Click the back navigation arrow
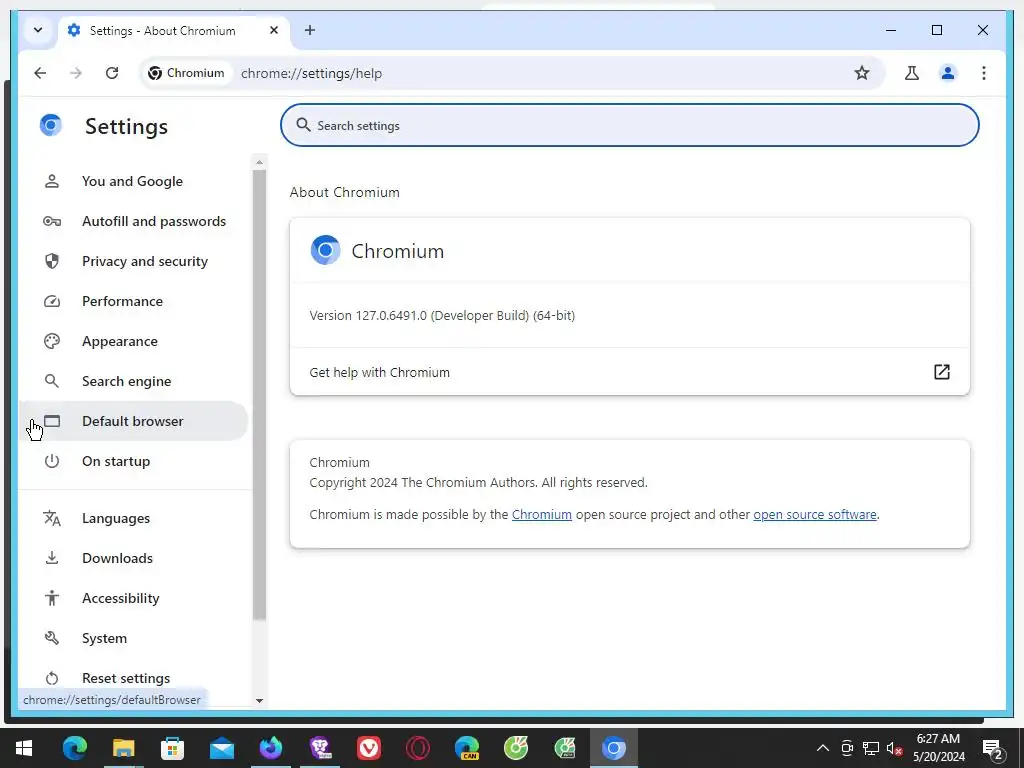This screenshot has width=1024, height=768. point(40,73)
